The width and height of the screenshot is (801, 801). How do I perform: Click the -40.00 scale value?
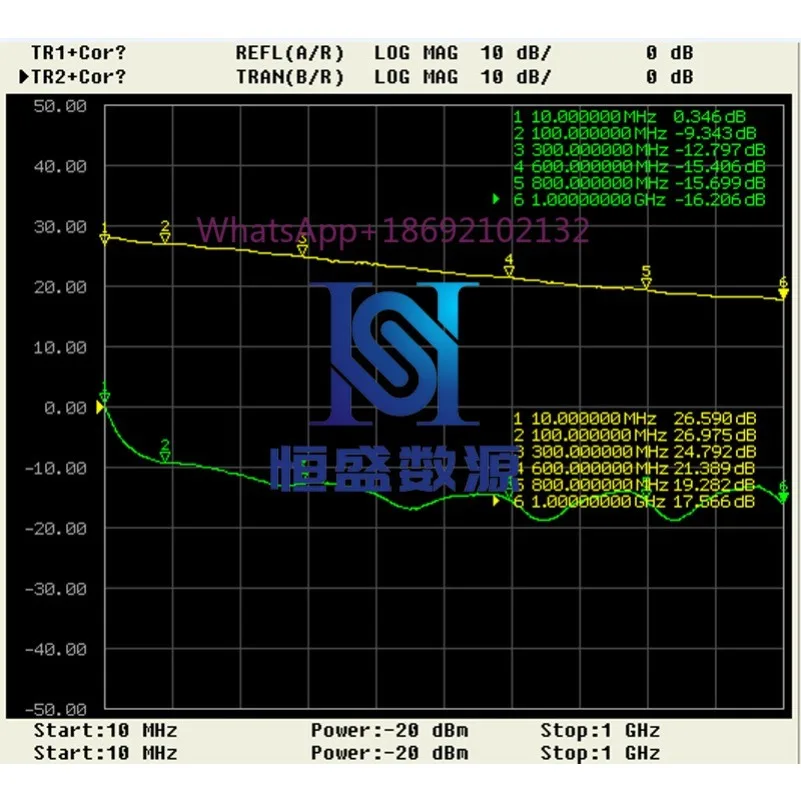[x=56, y=650]
